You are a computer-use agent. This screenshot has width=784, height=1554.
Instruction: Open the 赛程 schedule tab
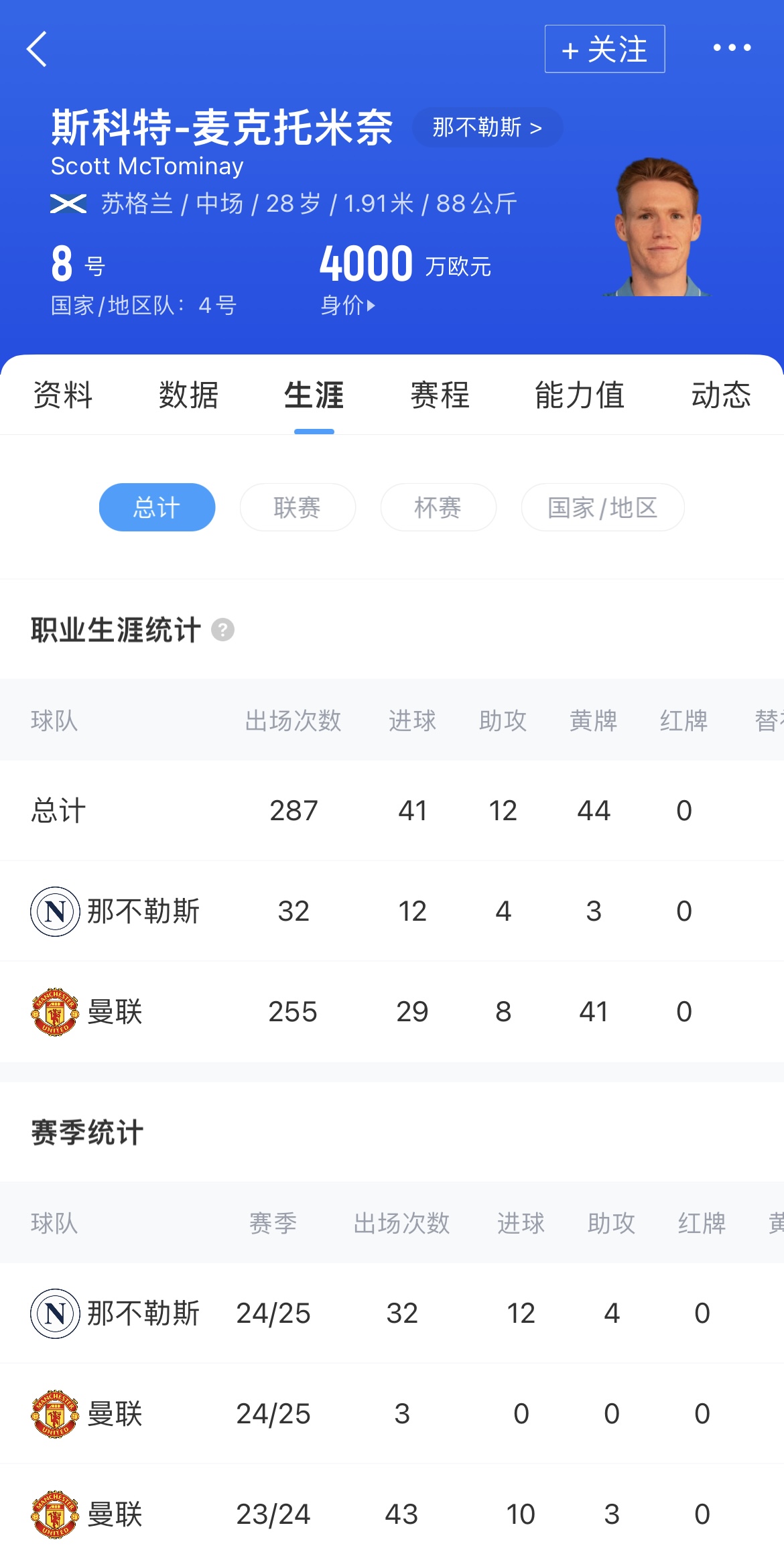coord(440,395)
